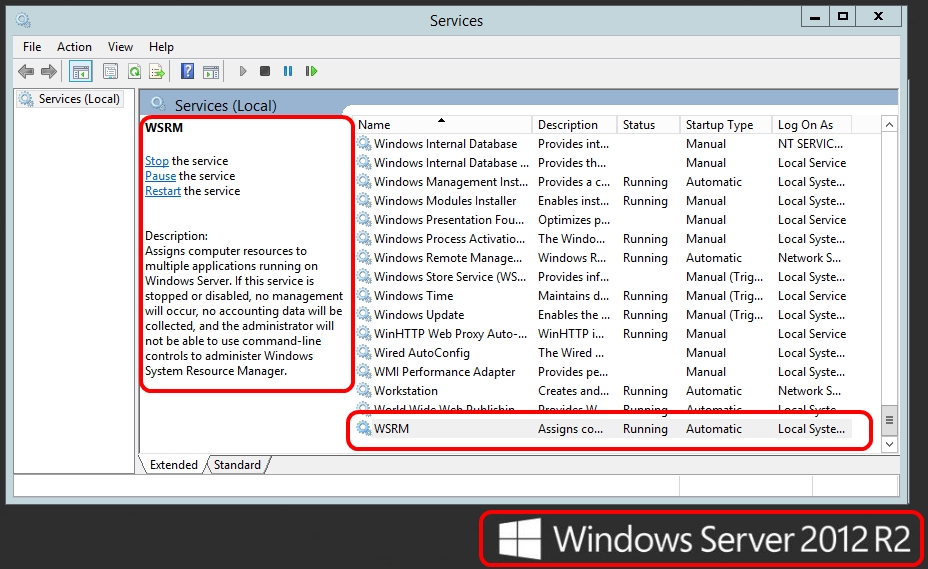Toggle the Show/Hide Action Pane toolbar icon
This screenshot has height=569, width=928.
(x=211, y=72)
